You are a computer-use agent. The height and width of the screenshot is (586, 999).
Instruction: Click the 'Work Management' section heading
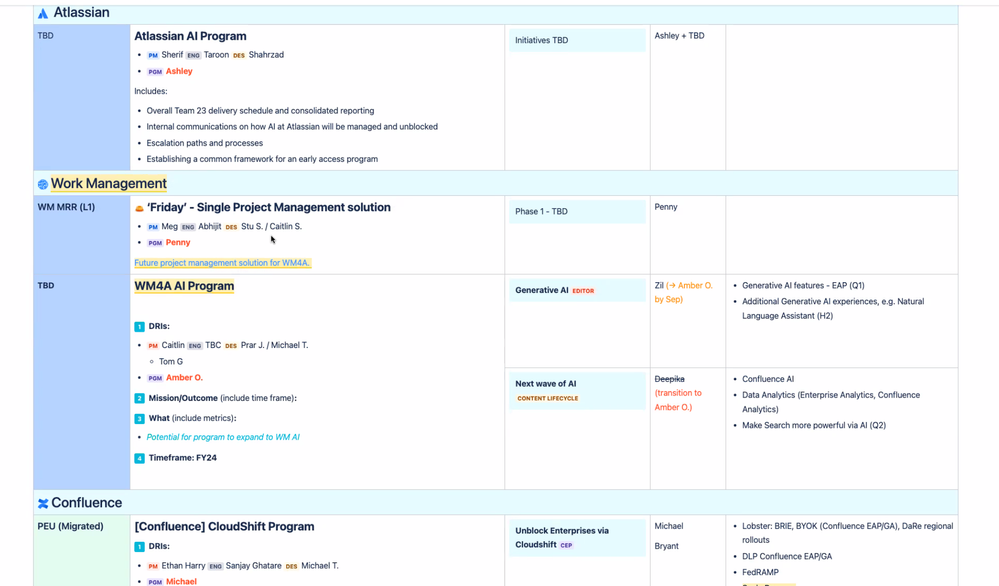109,183
